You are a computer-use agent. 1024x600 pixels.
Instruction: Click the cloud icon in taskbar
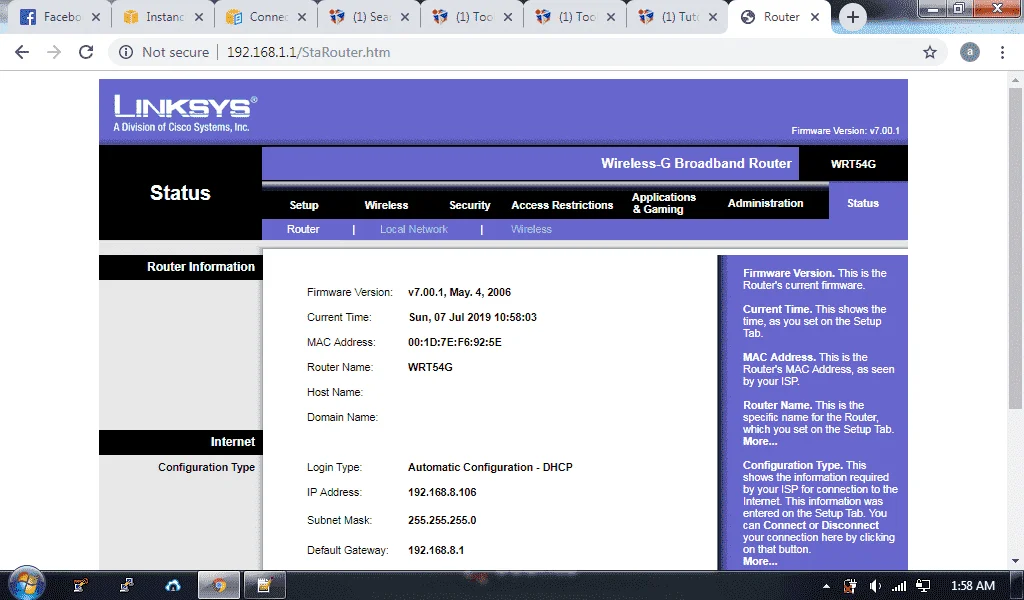tap(173, 586)
